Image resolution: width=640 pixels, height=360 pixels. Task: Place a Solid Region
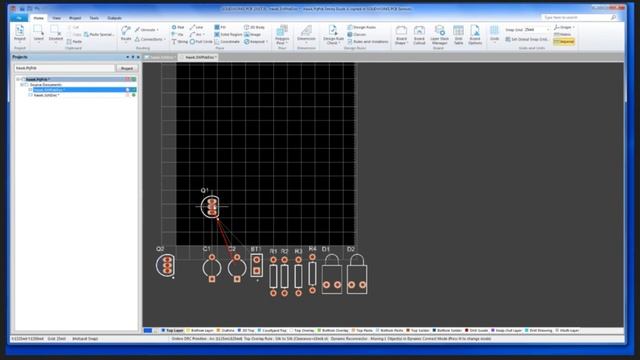click(228, 35)
